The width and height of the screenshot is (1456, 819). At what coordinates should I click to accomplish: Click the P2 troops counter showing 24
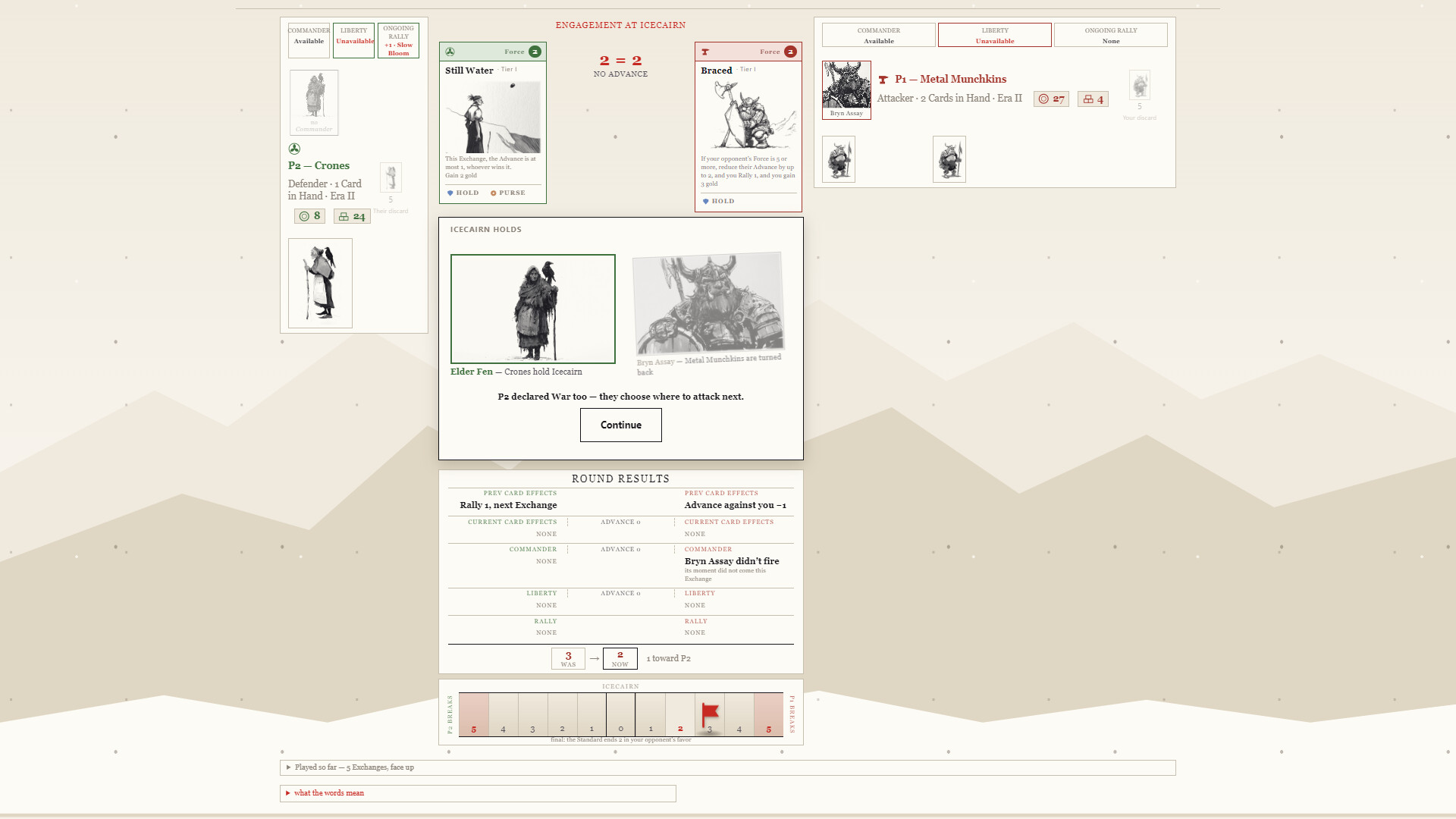click(x=352, y=216)
